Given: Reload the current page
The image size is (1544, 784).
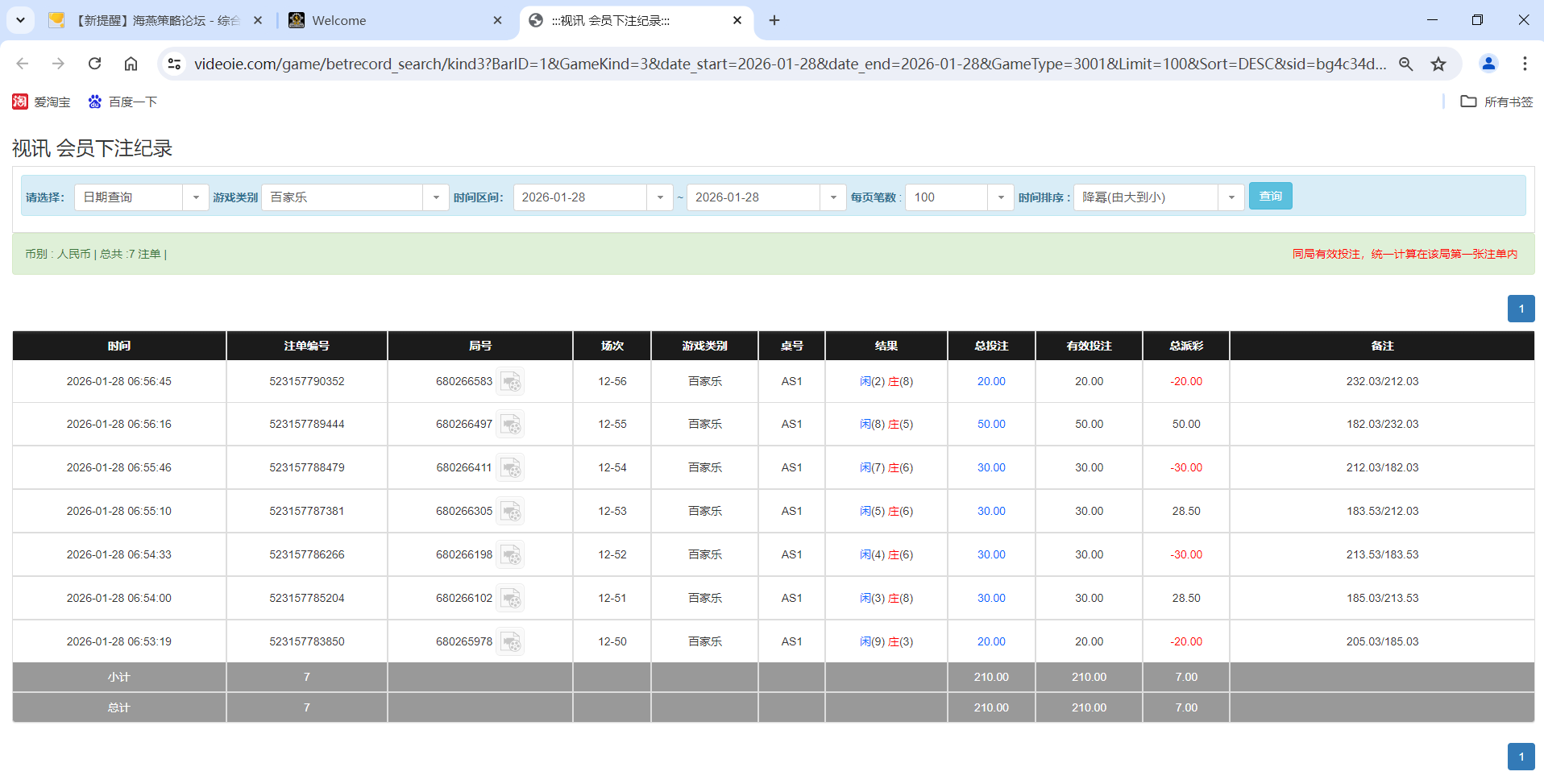Looking at the screenshot, I should [94, 64].
